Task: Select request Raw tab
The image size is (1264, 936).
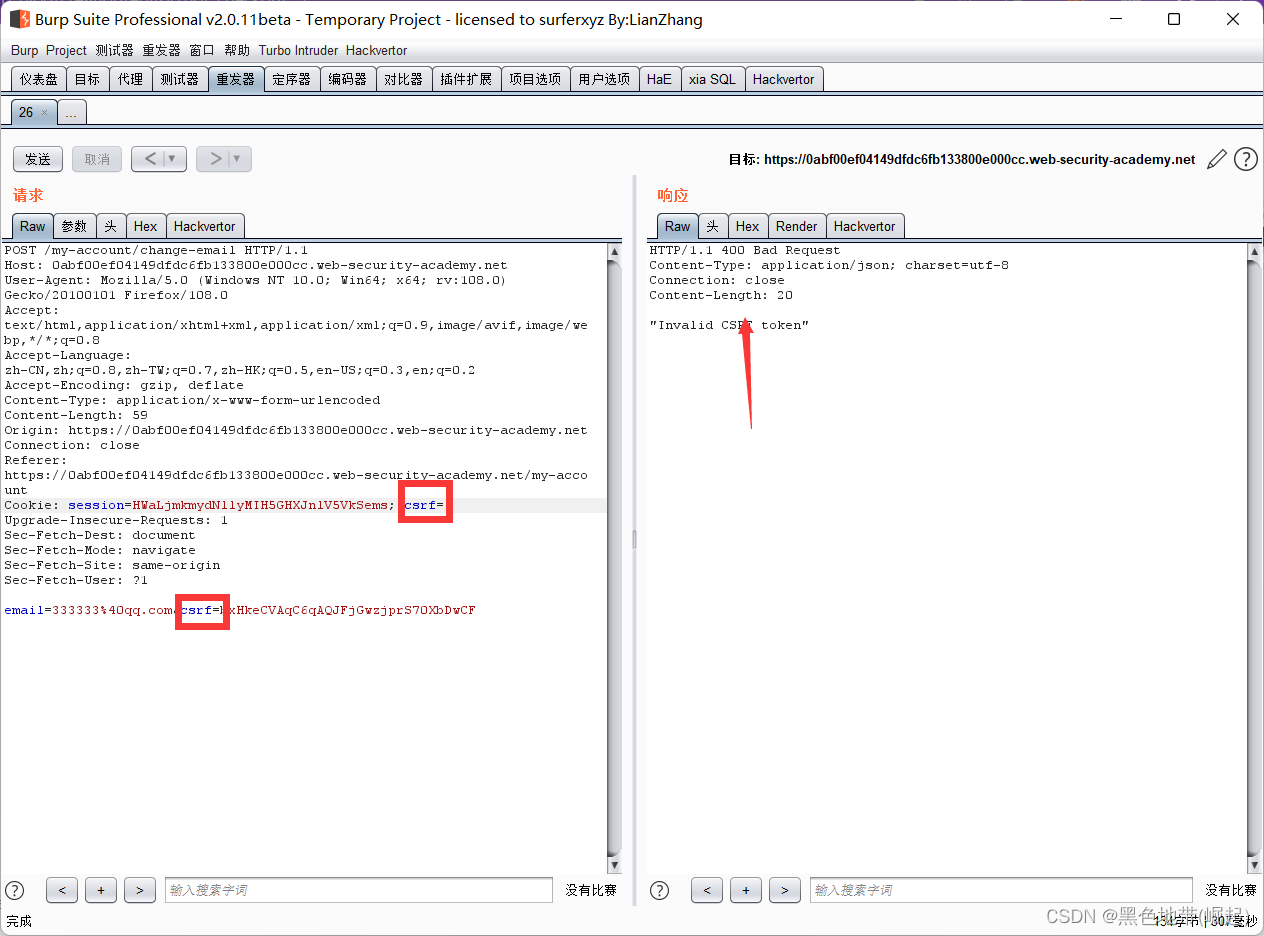Action: (x=32, y=226)
